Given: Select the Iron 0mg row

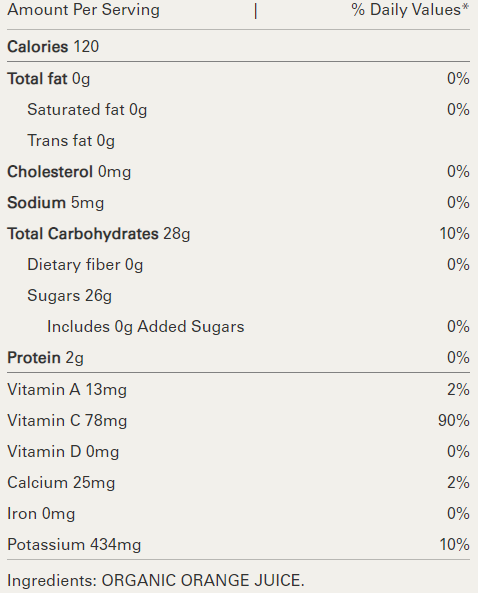Looking at the screenshot, I should tap(238, 514).
